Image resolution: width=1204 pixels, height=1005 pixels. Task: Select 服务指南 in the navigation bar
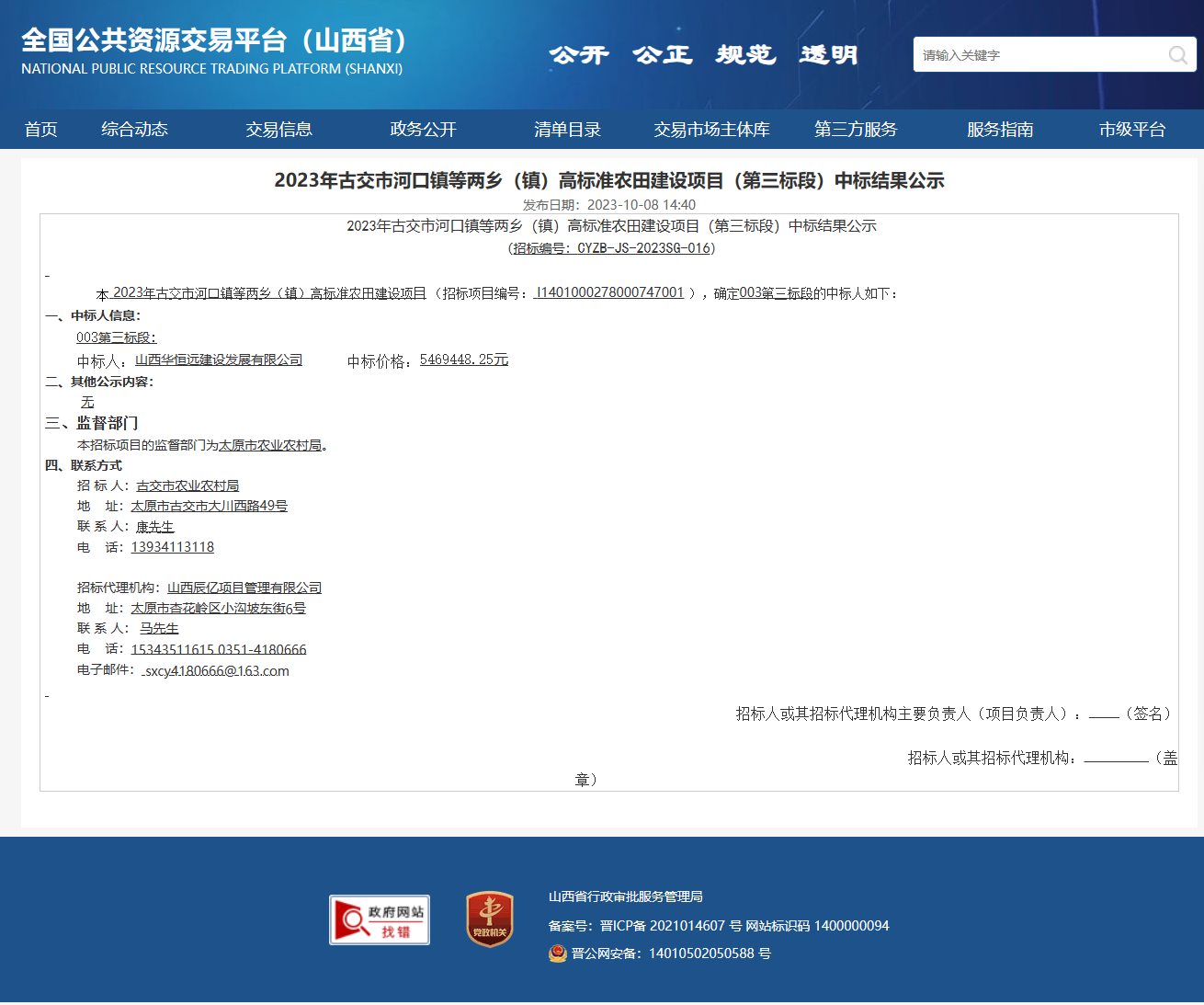(1000, 130)
